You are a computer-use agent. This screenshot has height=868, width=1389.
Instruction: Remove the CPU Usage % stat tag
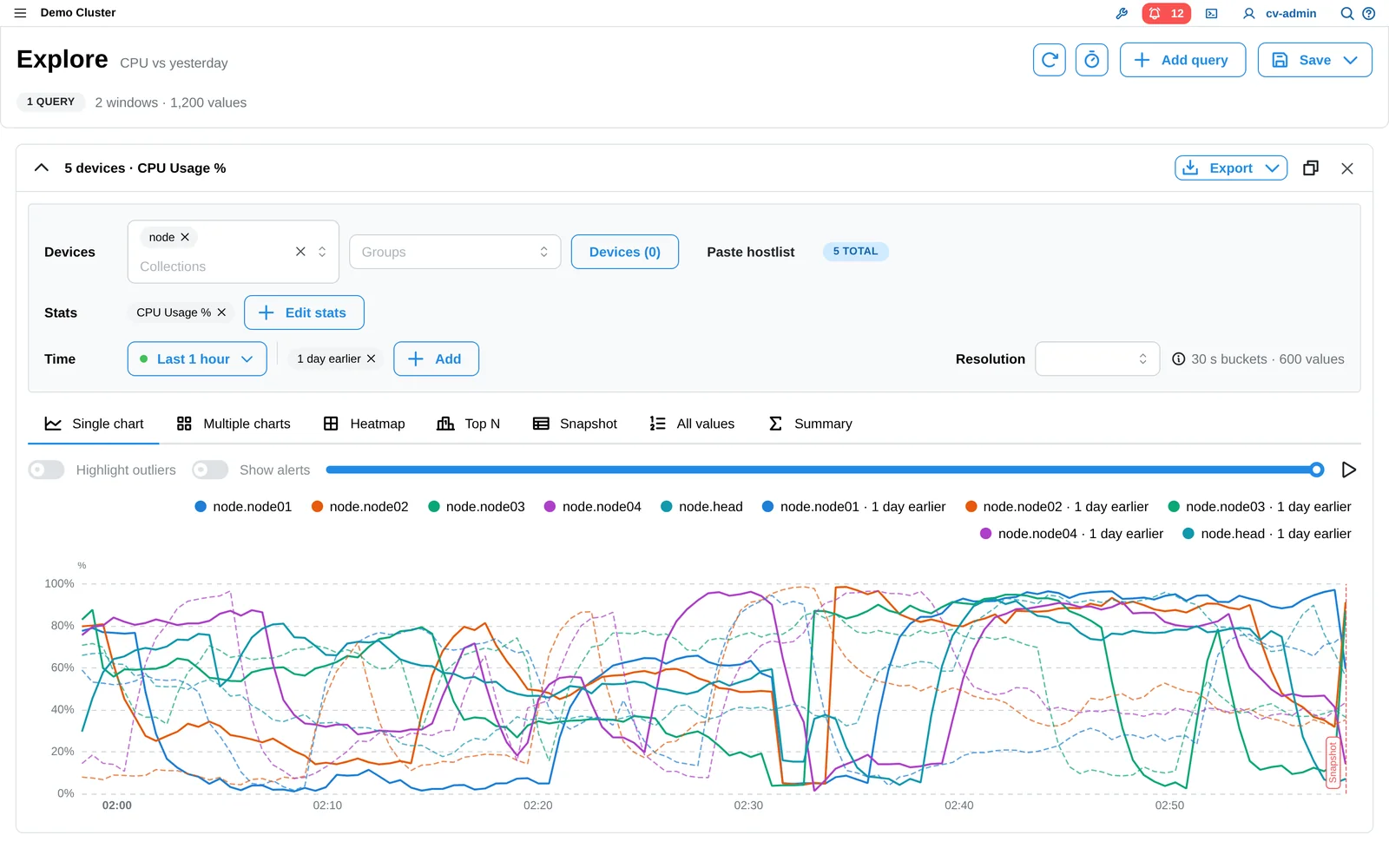[221, 312]
